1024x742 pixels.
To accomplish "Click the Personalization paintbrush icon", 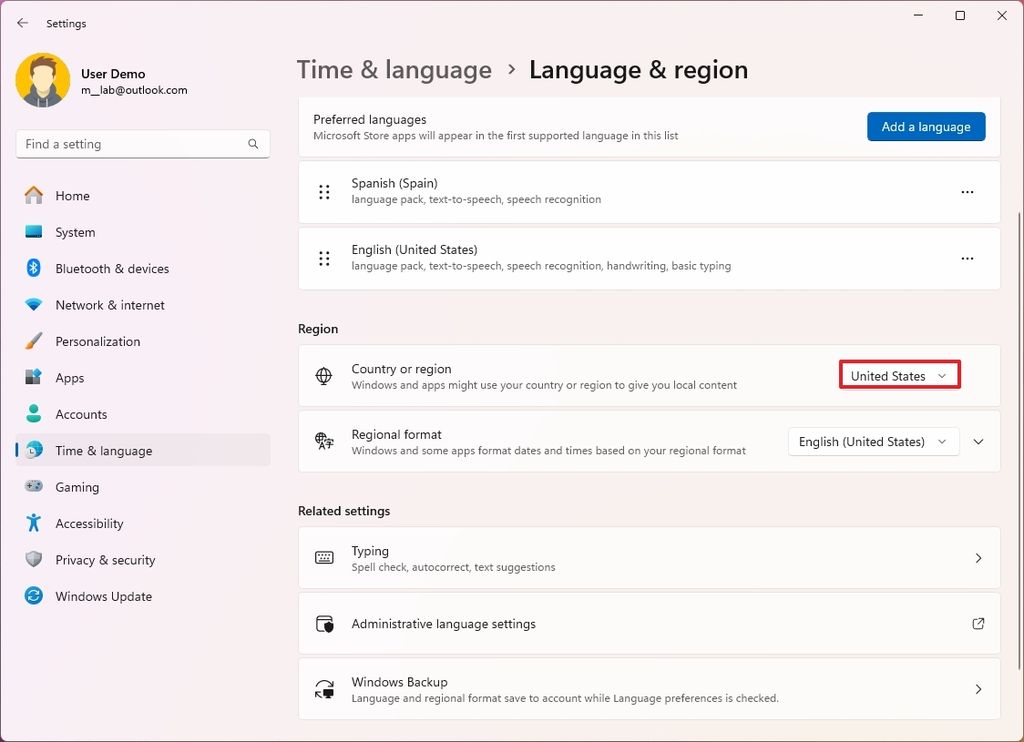I will pos(31,341).
